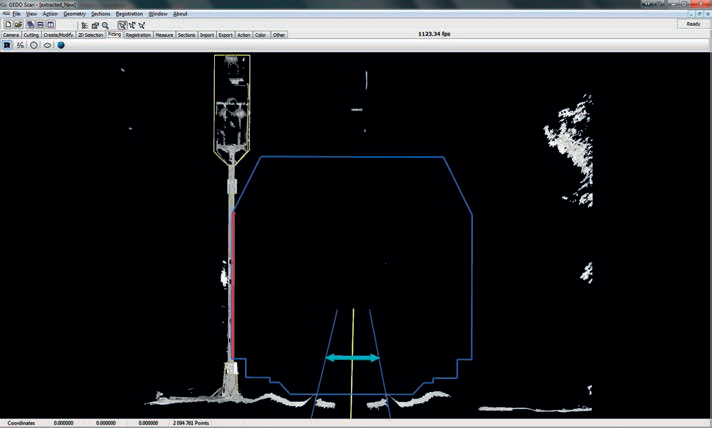Open the Registration menu
This screenshot has height=428, width=712.
(129, 14)
